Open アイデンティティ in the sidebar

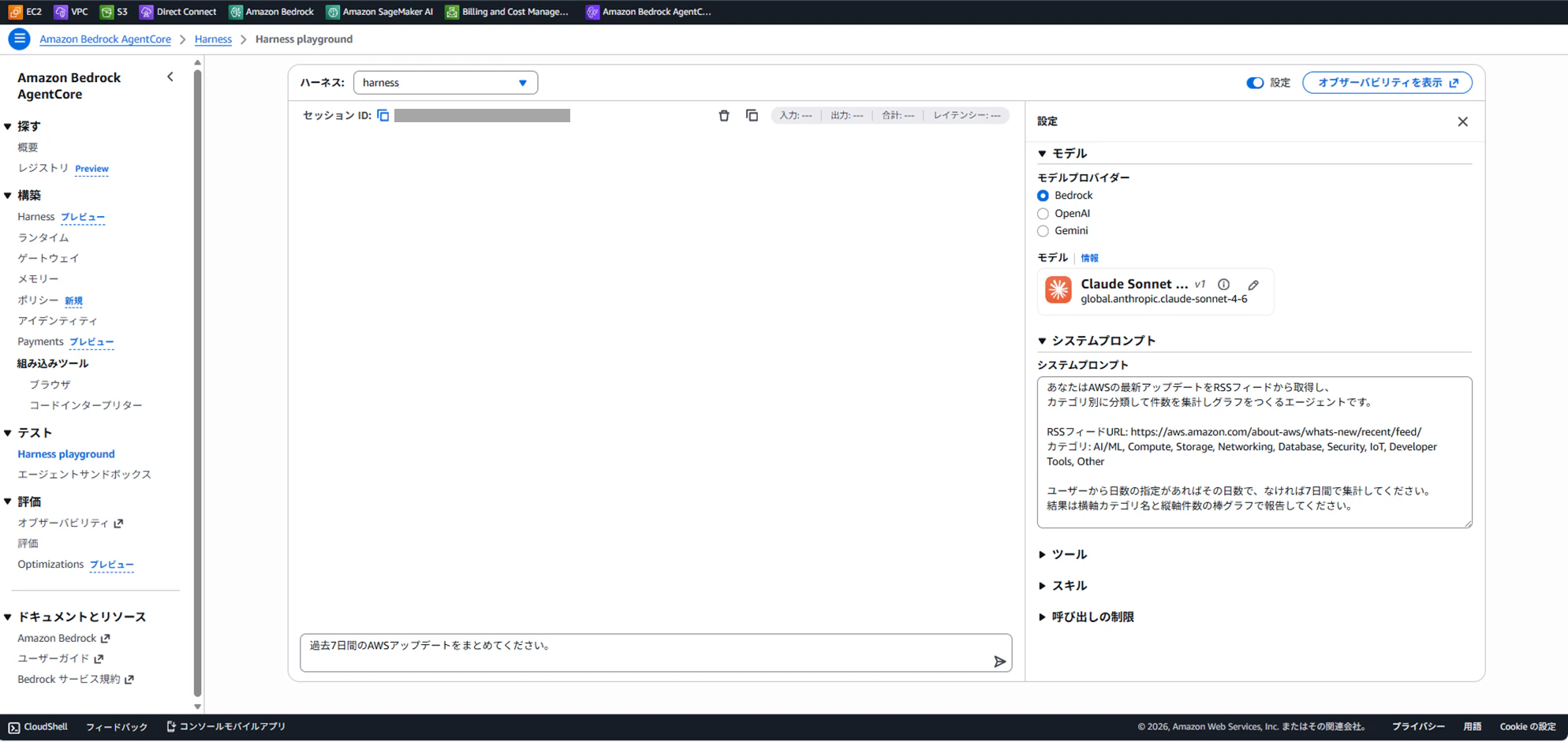click(58, 321)
